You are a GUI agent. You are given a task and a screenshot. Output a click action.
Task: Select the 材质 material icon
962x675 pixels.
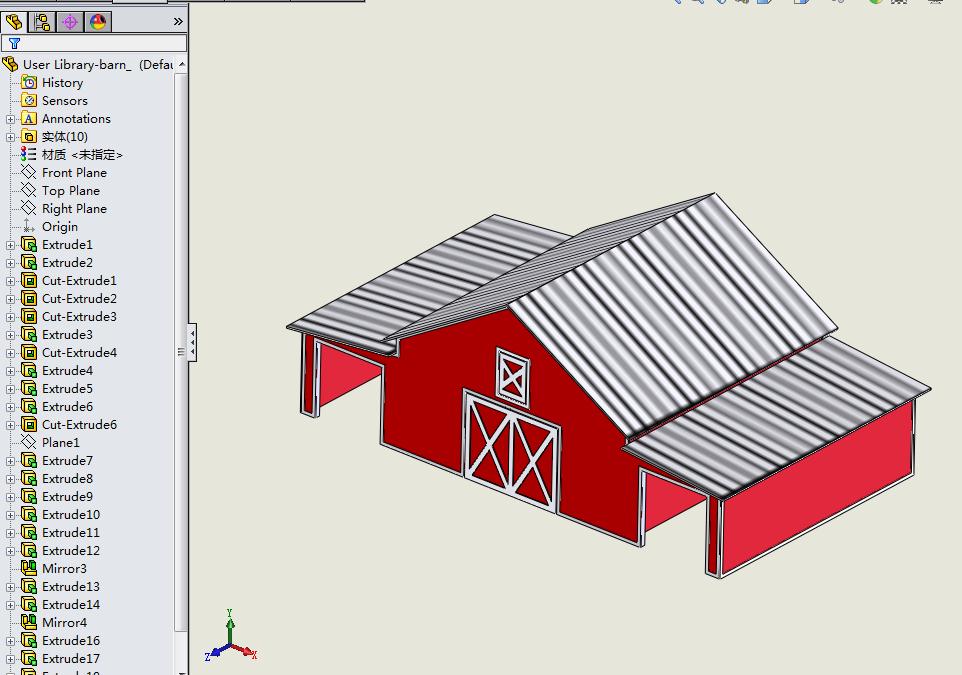[x=29, y=154]
